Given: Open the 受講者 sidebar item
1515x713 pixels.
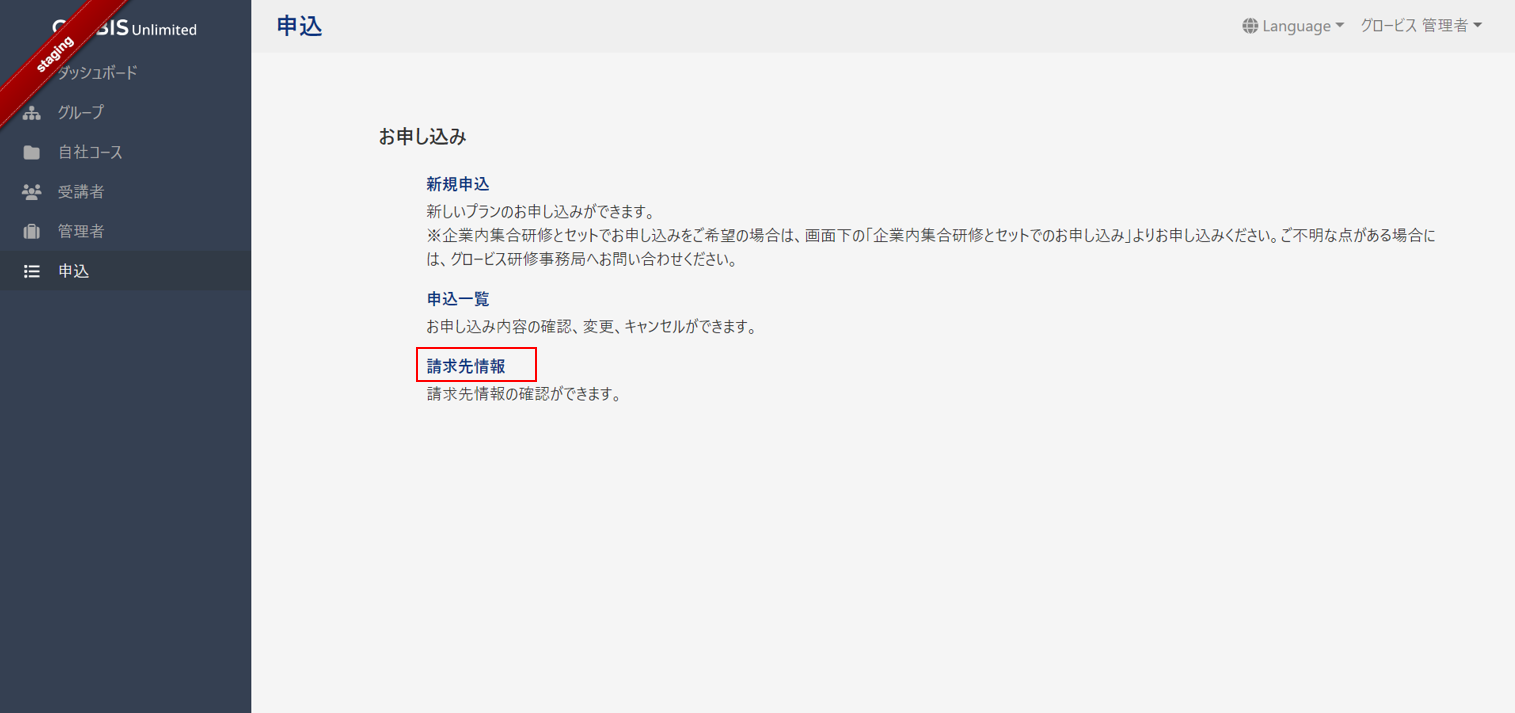Looking at the screenshot, I should [x=125, y=192].
